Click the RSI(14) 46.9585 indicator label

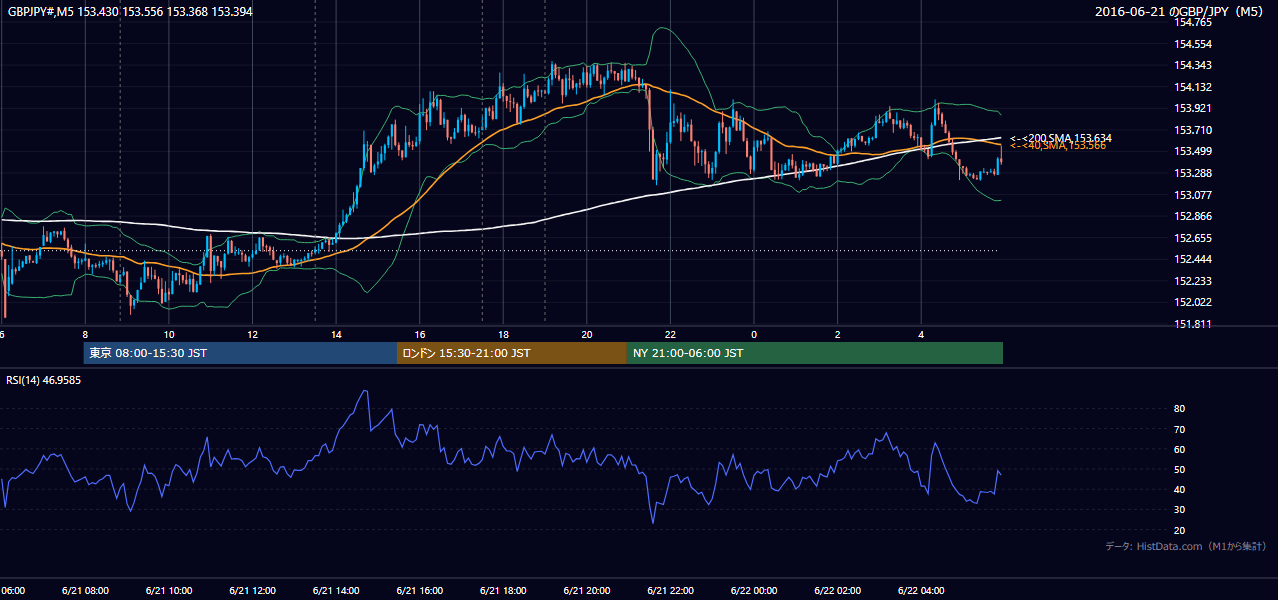44,380
